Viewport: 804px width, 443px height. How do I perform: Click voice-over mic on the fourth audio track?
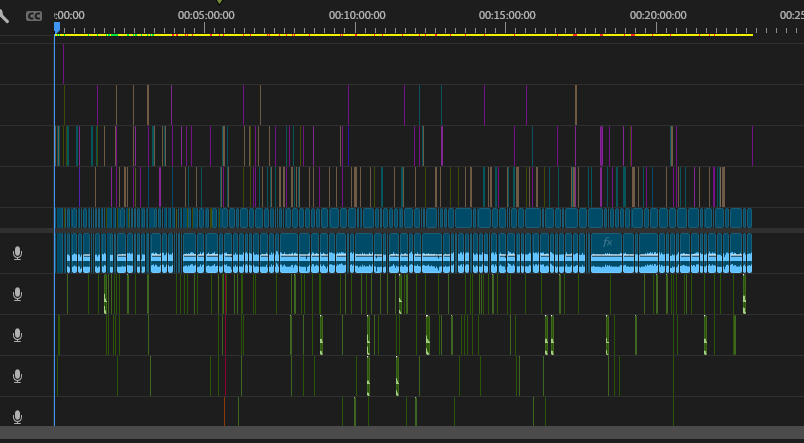click(17, 376)
